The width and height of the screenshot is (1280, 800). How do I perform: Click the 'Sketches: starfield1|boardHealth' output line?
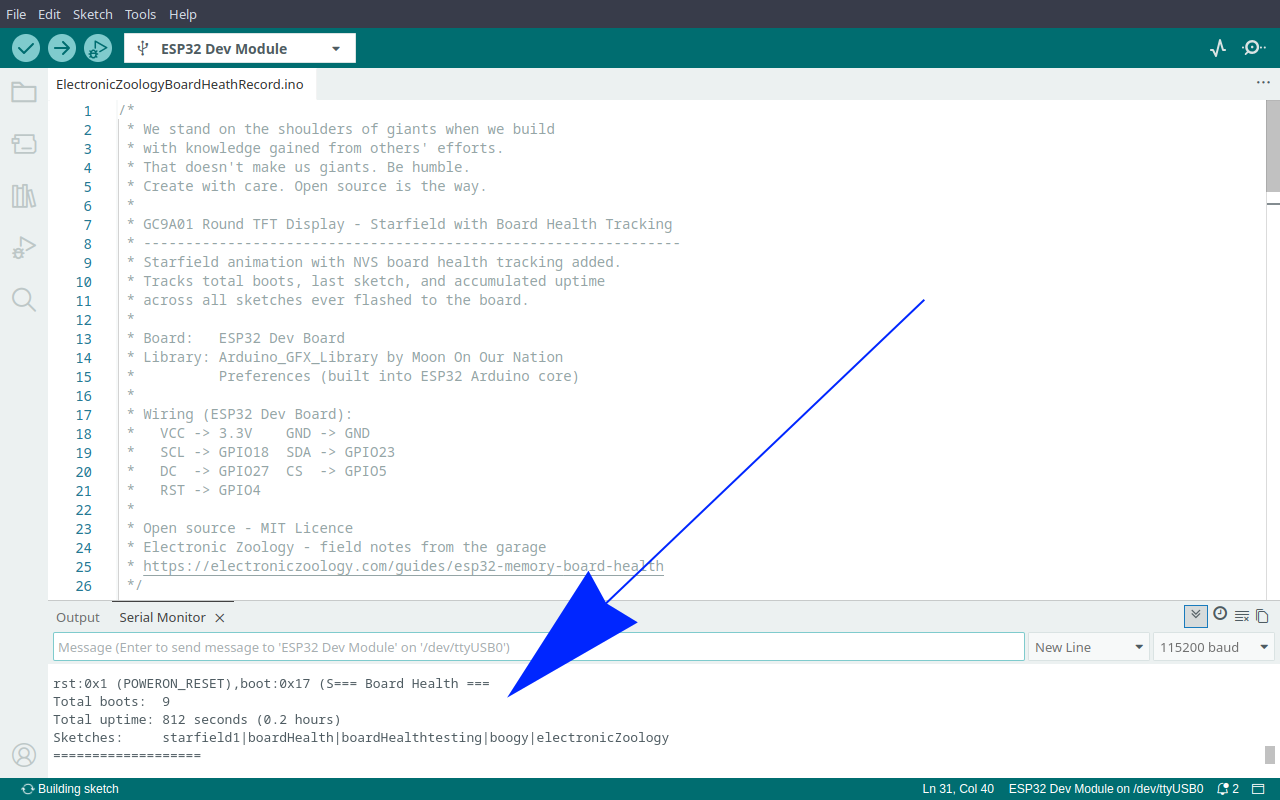click(x=361, y=738)
